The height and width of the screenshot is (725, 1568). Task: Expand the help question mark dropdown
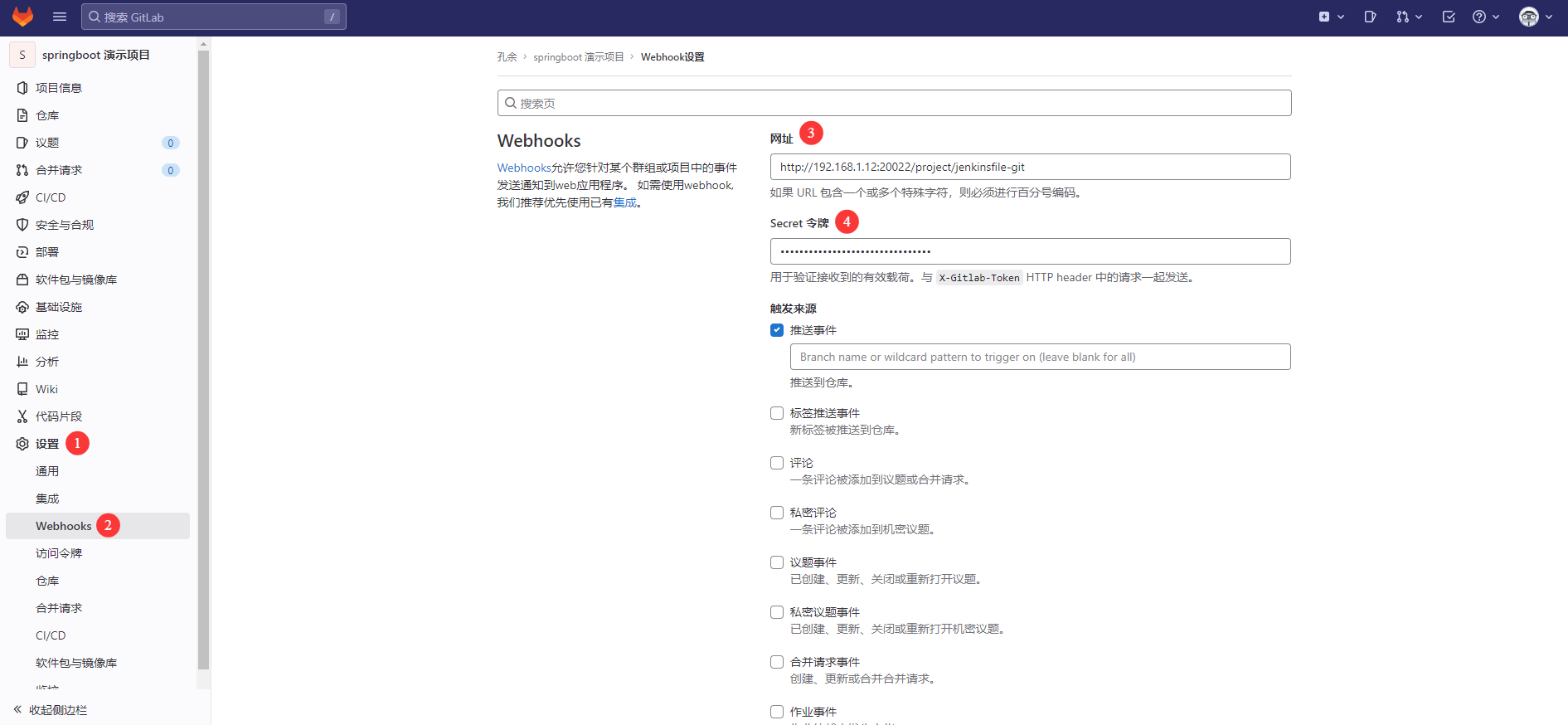pyautogui.click(x=1485, y=17)
